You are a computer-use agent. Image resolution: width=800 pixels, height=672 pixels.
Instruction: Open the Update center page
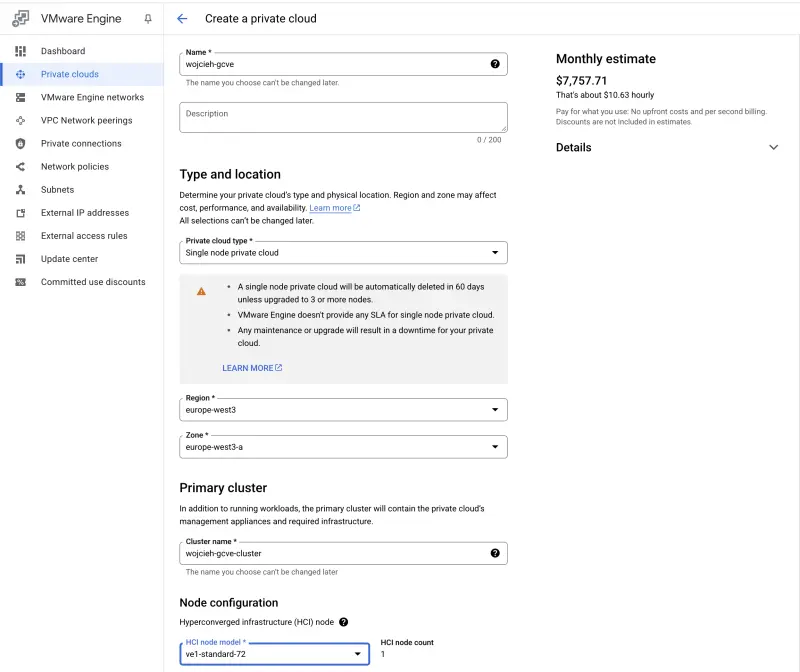[69, 259]
